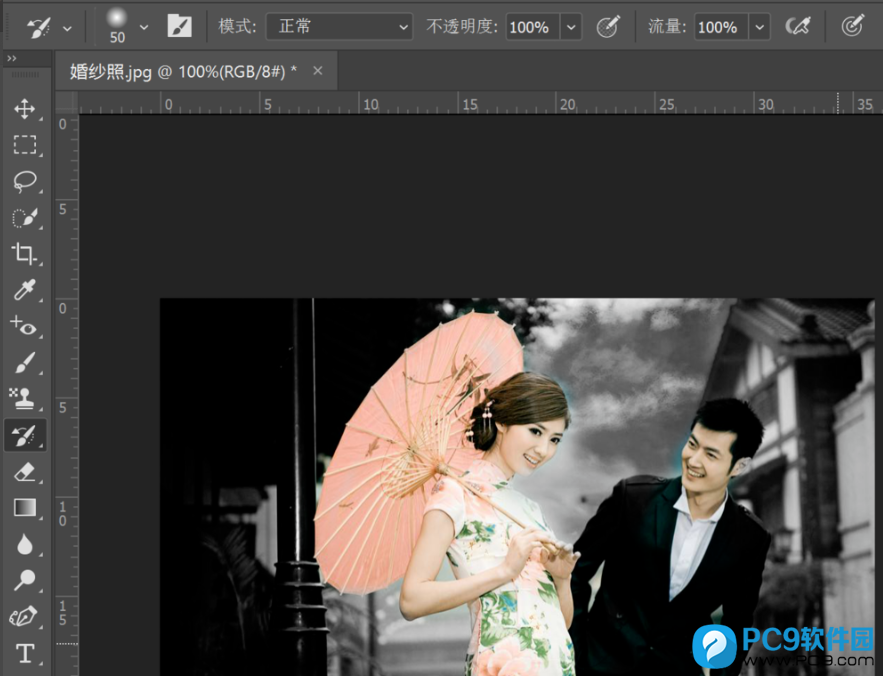The width and height of the screenshot is (883, 676).
Task: Select the Move tool
Action: 25,109
